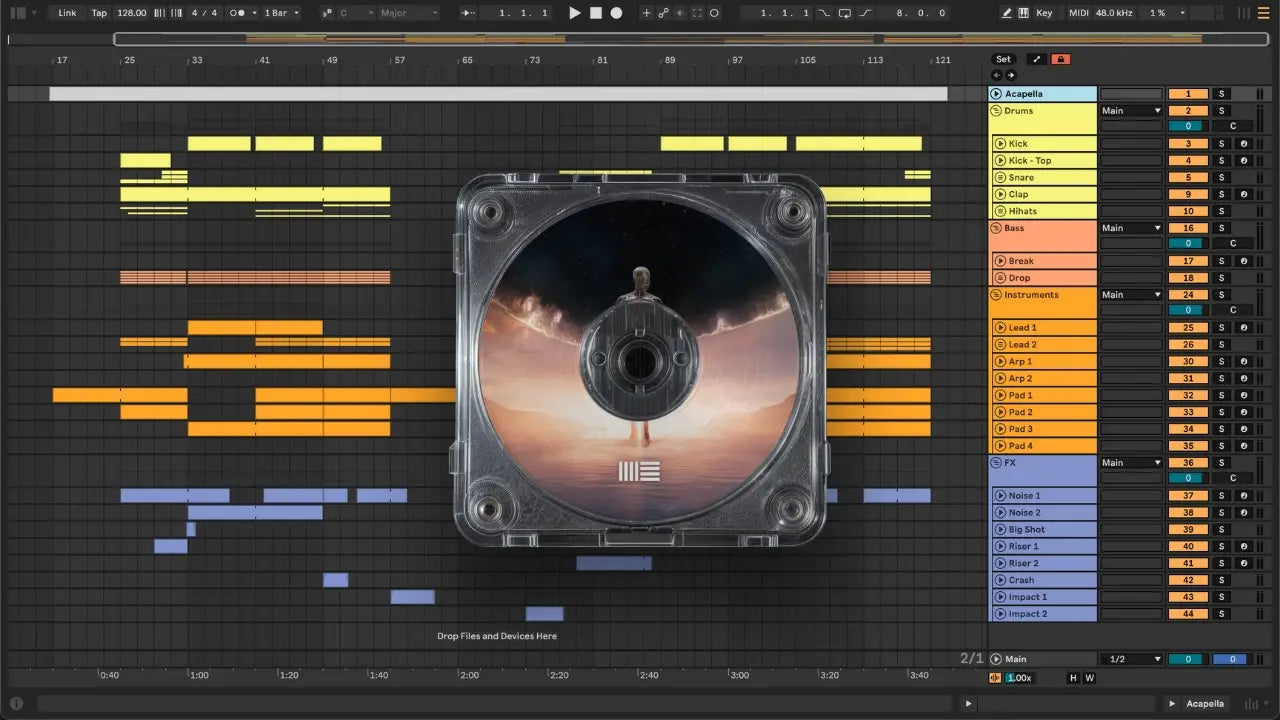The image size is (1280, 720).
Task: Solo the Kick track
Action: 1221,144
